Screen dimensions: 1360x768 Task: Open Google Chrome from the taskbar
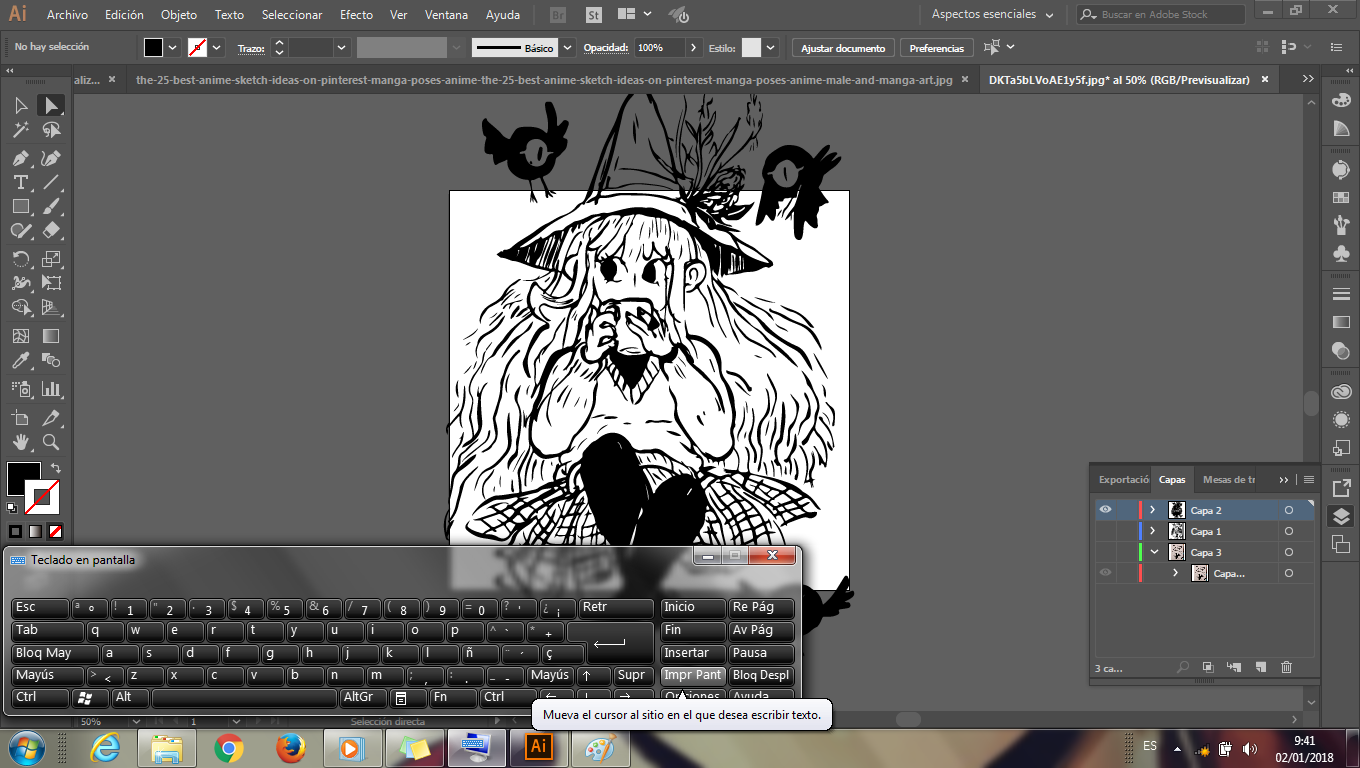coord(229,747)
